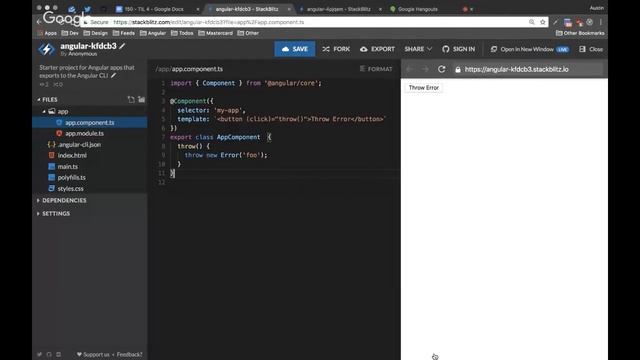Open Dev bookmarks folder
Screen dimensions: 640x360
click(70, 33)
